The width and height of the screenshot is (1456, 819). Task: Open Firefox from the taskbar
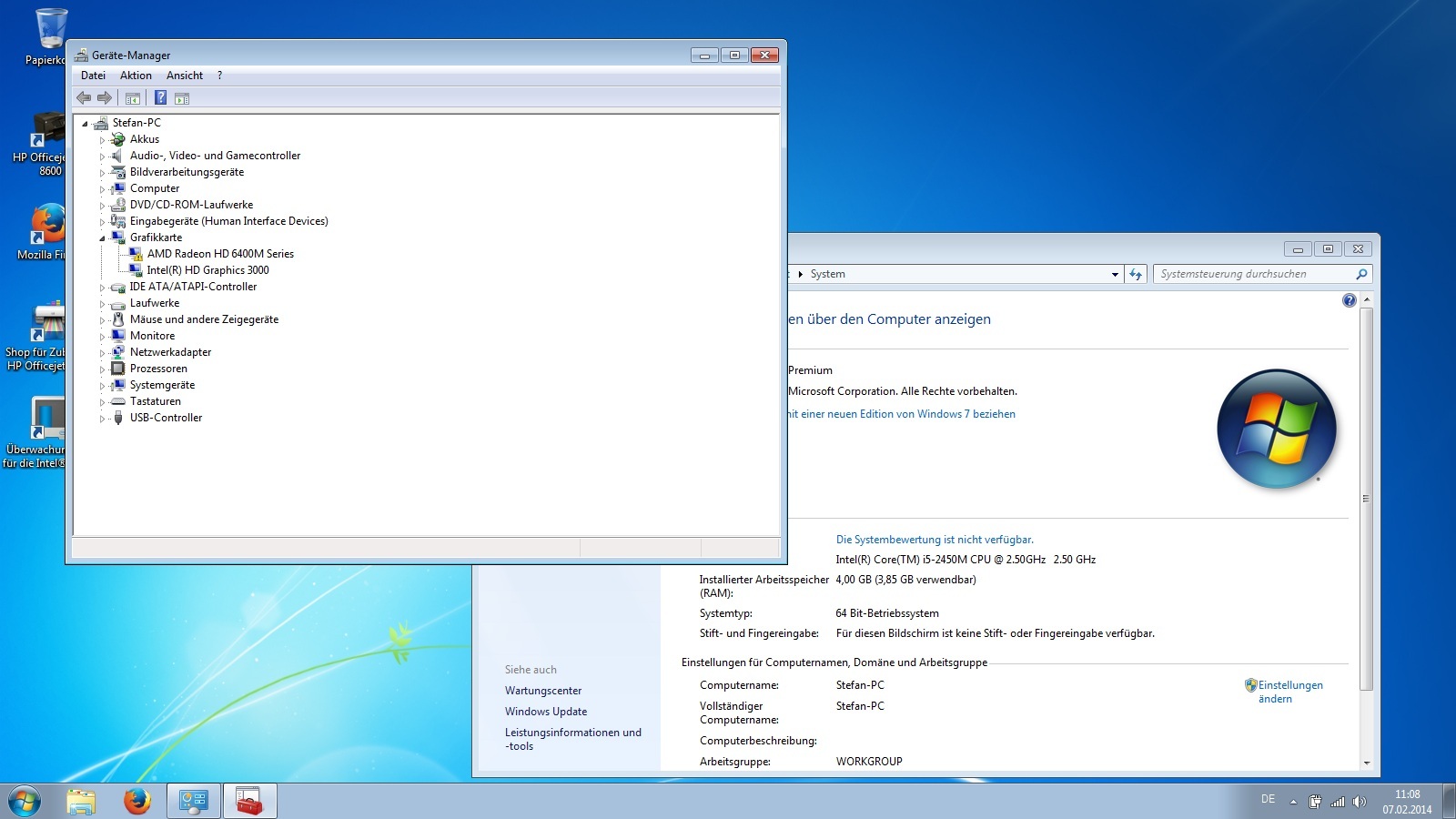137,802
